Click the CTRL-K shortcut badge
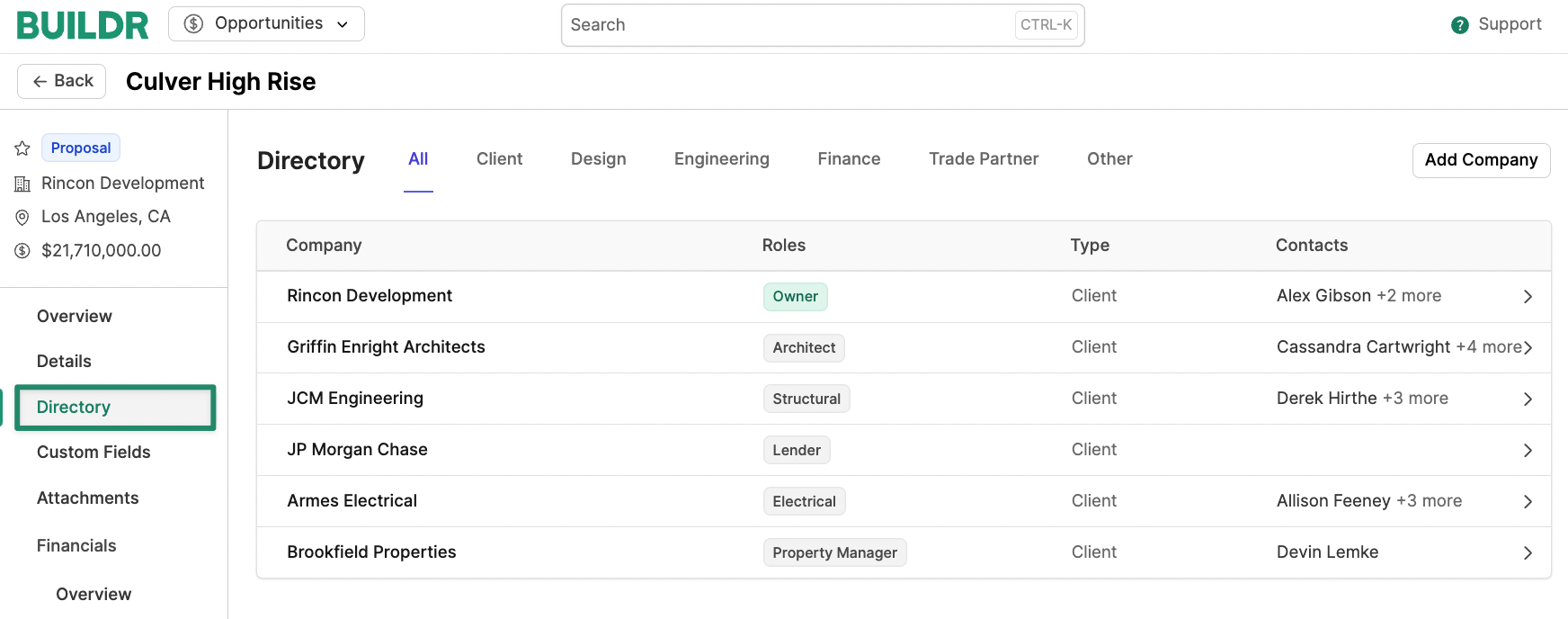 tap(1046, 25)
